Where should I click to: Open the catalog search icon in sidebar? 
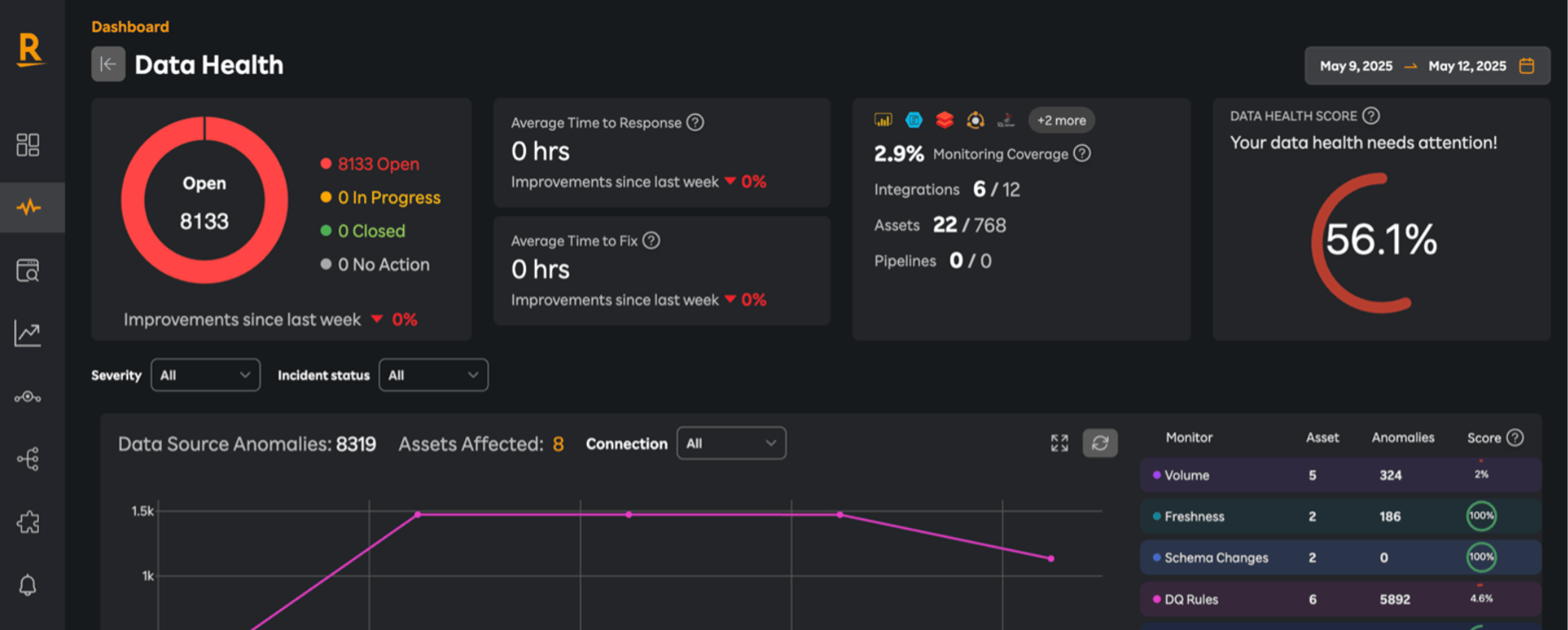click(28, 270)
